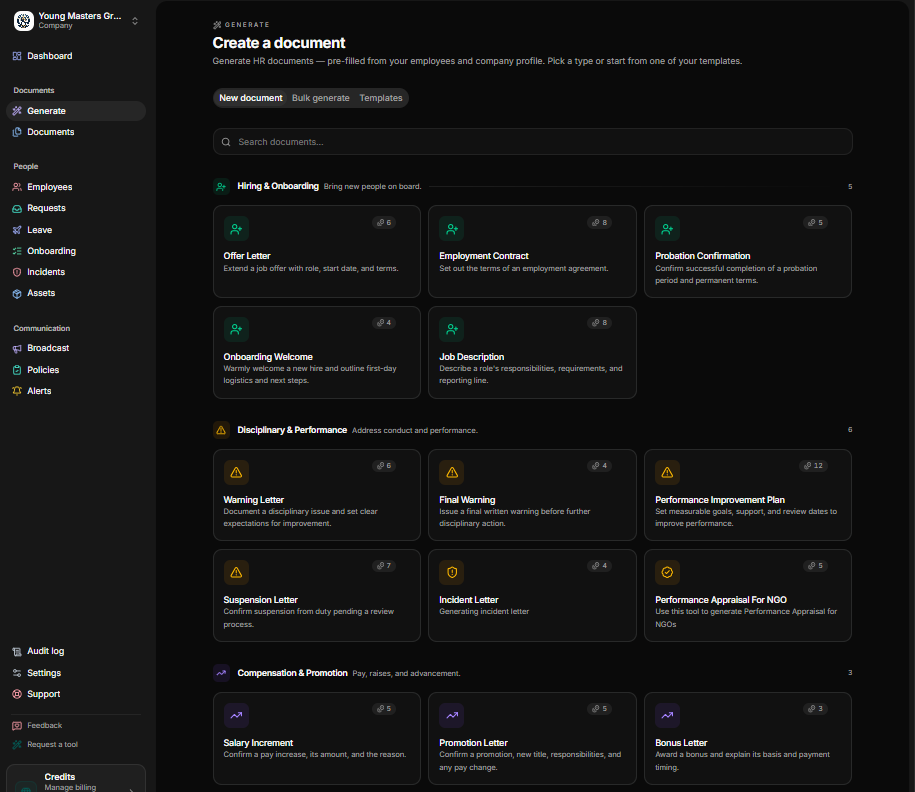Open the Employees page
This screenshot has height=792, width=915.
pyautogui.click(x=76, y=187)
